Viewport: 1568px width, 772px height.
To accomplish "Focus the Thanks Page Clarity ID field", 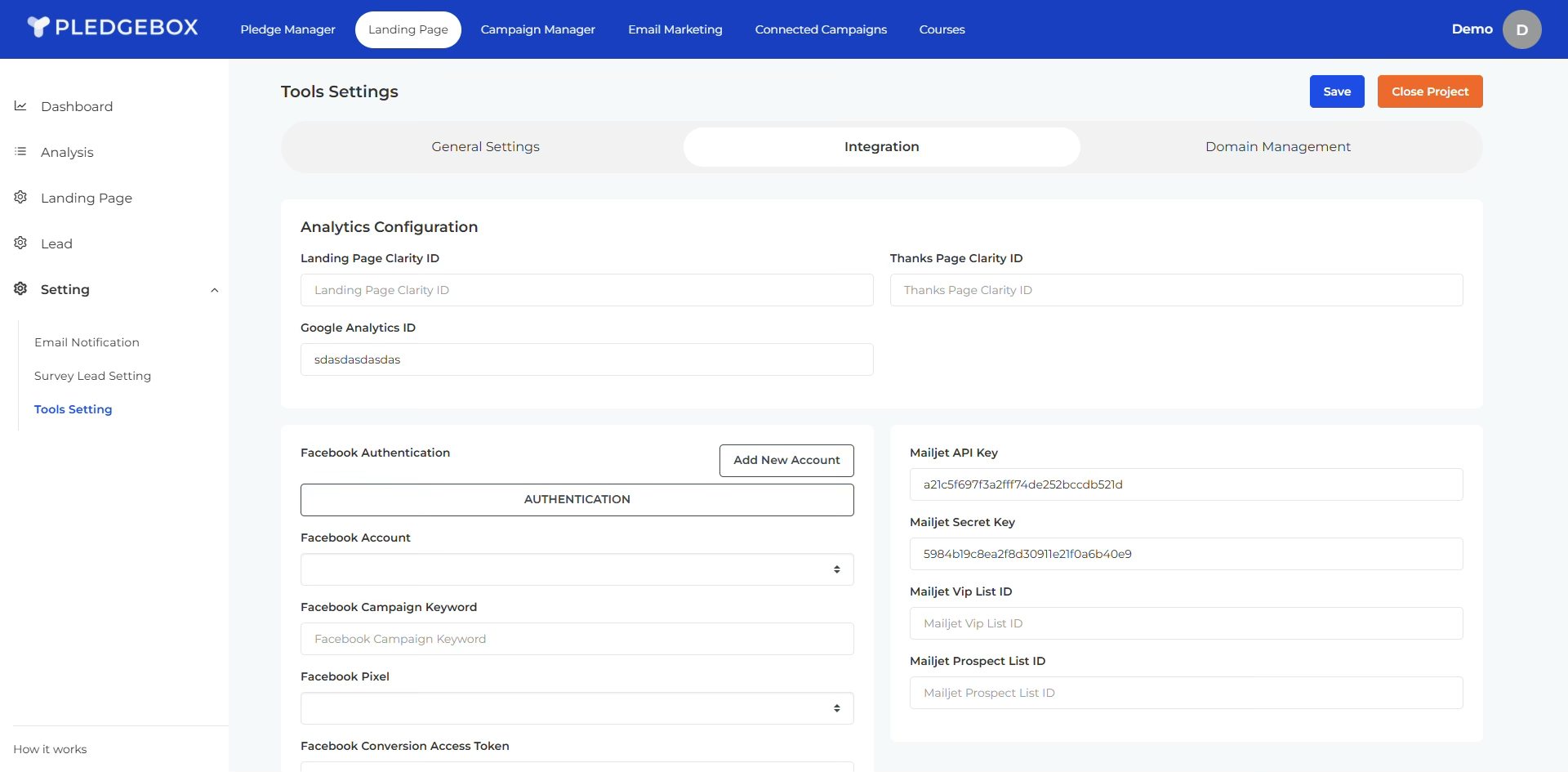I will (x=1176, y=290).
